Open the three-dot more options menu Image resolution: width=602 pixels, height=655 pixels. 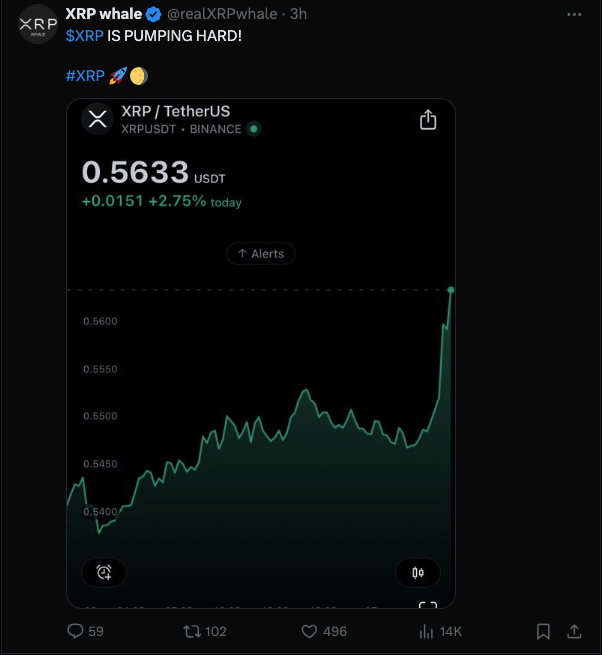coord(574,15)
